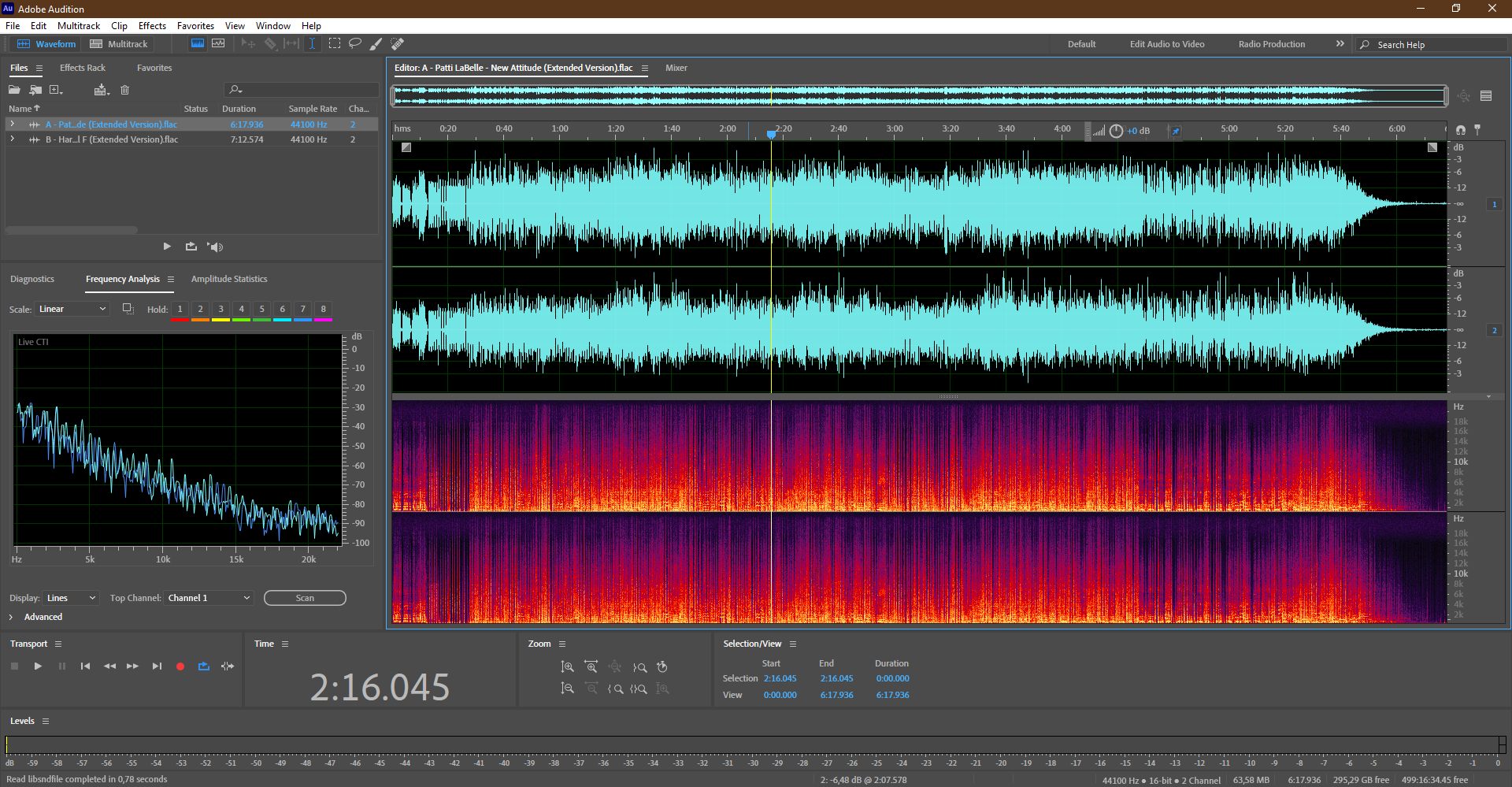
Task: Open the Scale dropdown set to Linear
Action: tap(72, 309)
